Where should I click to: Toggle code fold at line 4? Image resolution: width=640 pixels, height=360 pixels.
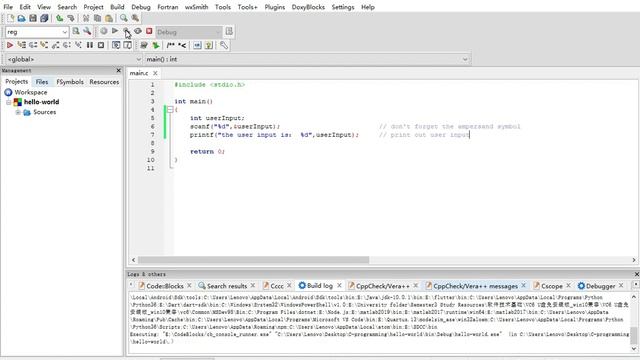[170, 109]
